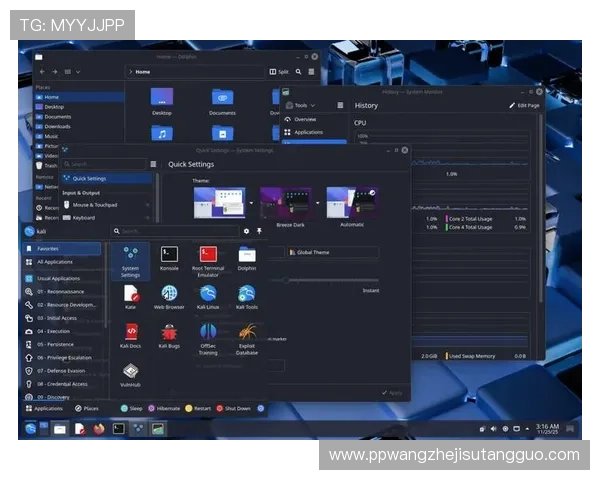Launch OffSec Training shortcut
Viewport: 600px width, 480px height.
[208, 339]
